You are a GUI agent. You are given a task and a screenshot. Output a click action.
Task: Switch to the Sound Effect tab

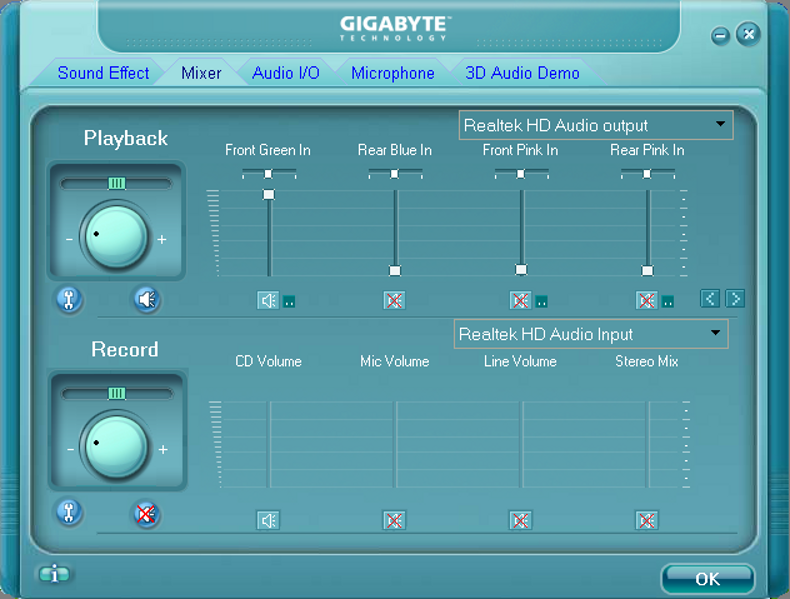103,73
